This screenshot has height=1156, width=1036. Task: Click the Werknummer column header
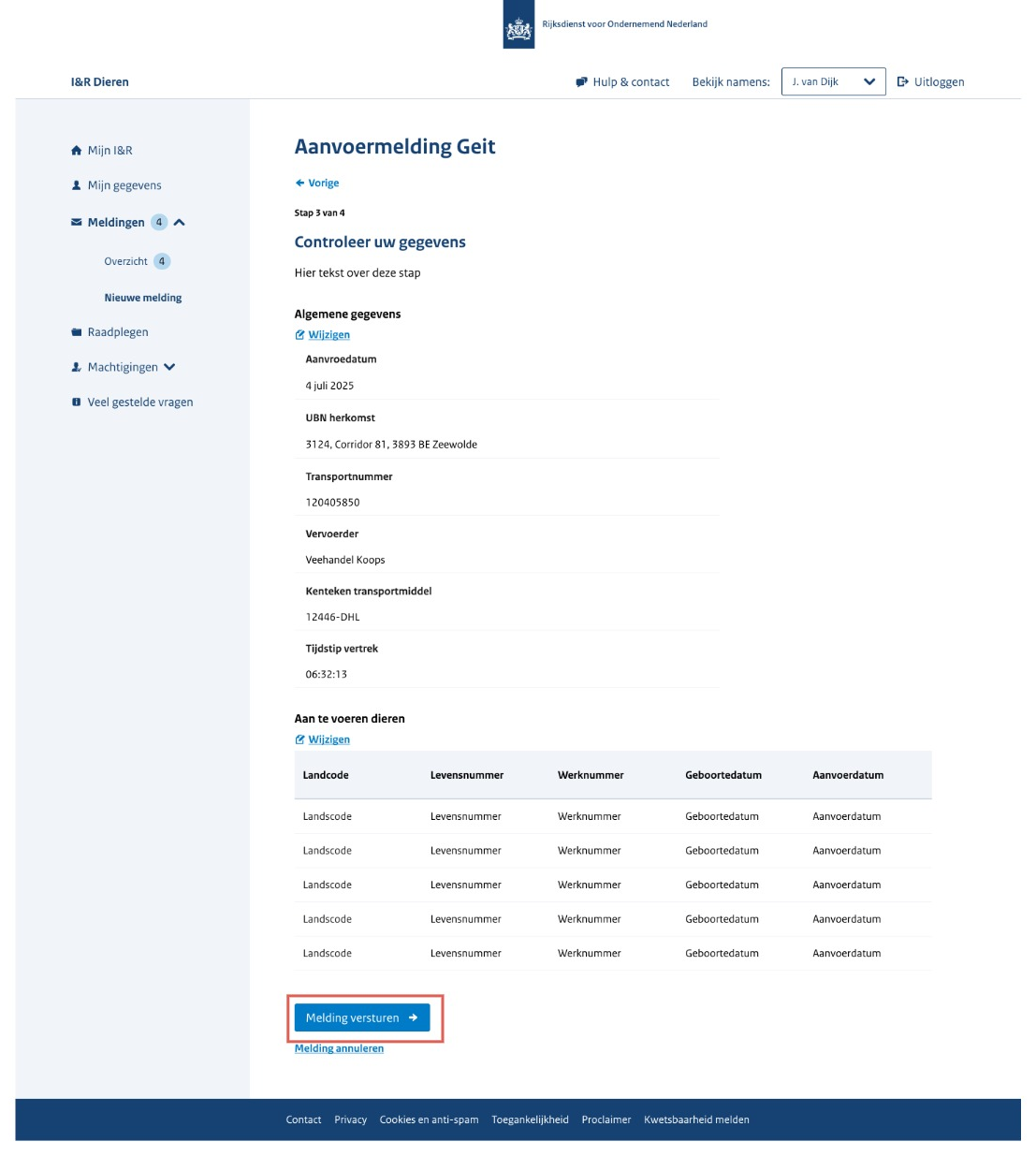(x=591, y=776)
